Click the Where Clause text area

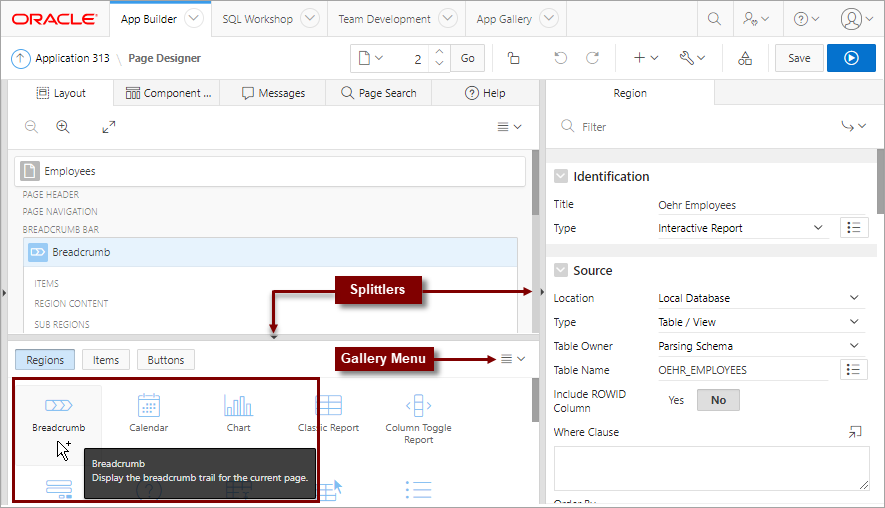(711, 468)
